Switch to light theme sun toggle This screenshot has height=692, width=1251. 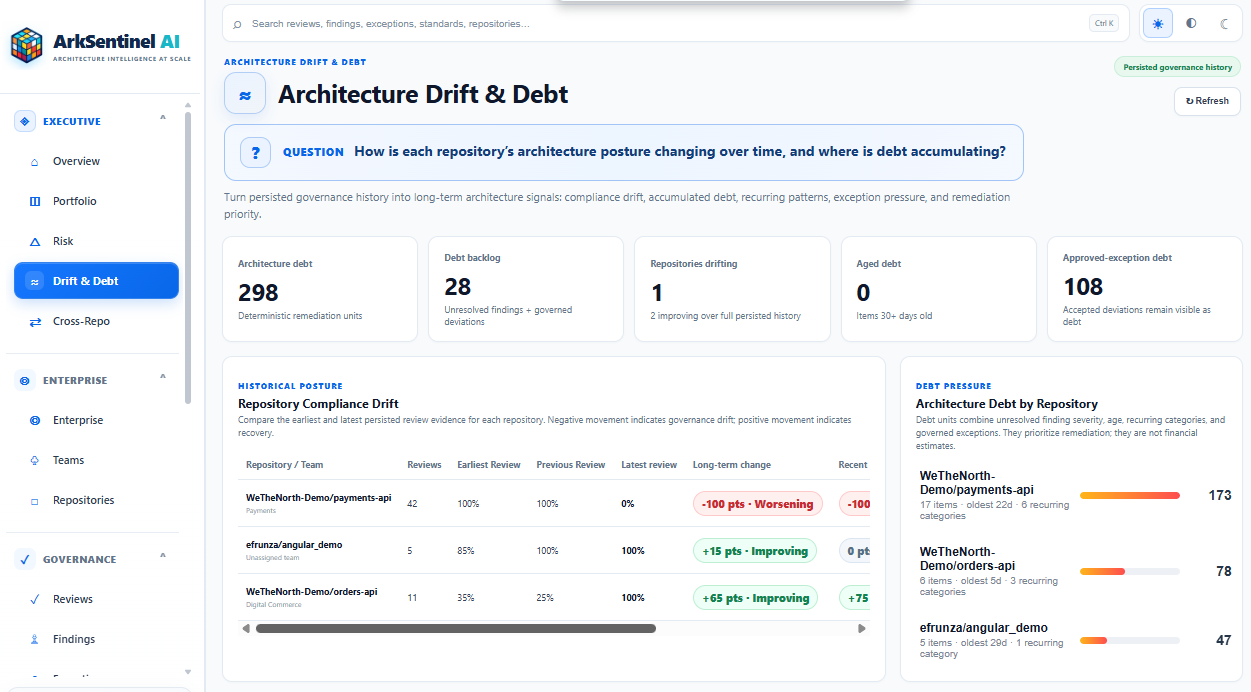1158,23
